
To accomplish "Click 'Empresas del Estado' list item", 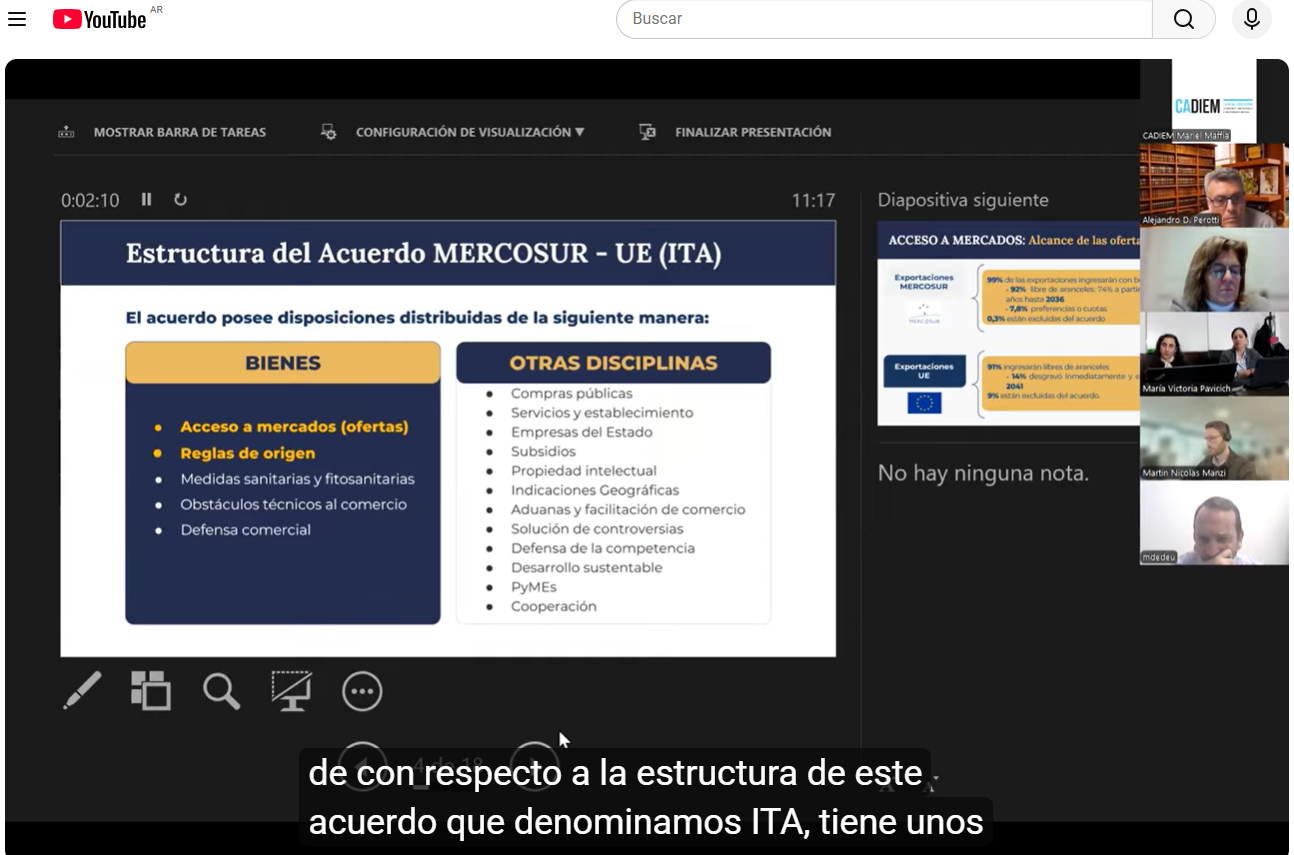I will (x=582, y=432).
